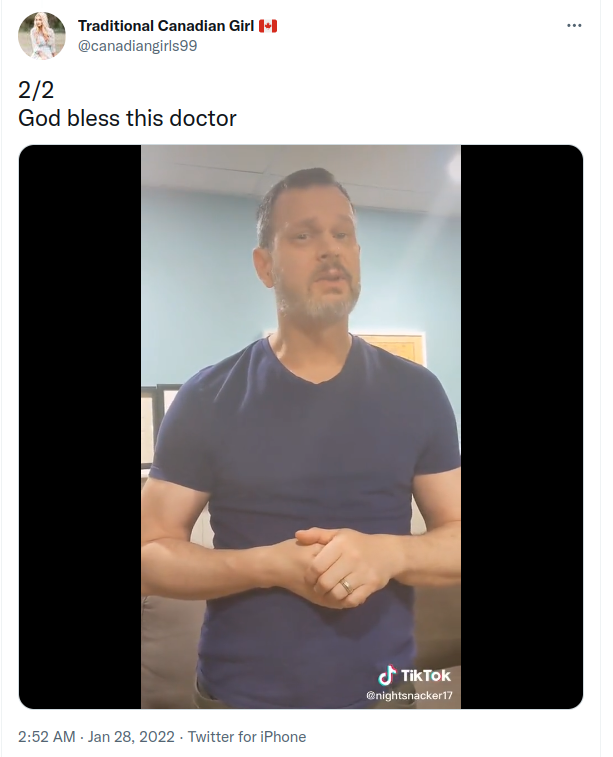This screenshot has height=757, width=613.
Task: Click the right black letterbox of video
Action: (x=522, y=427)
